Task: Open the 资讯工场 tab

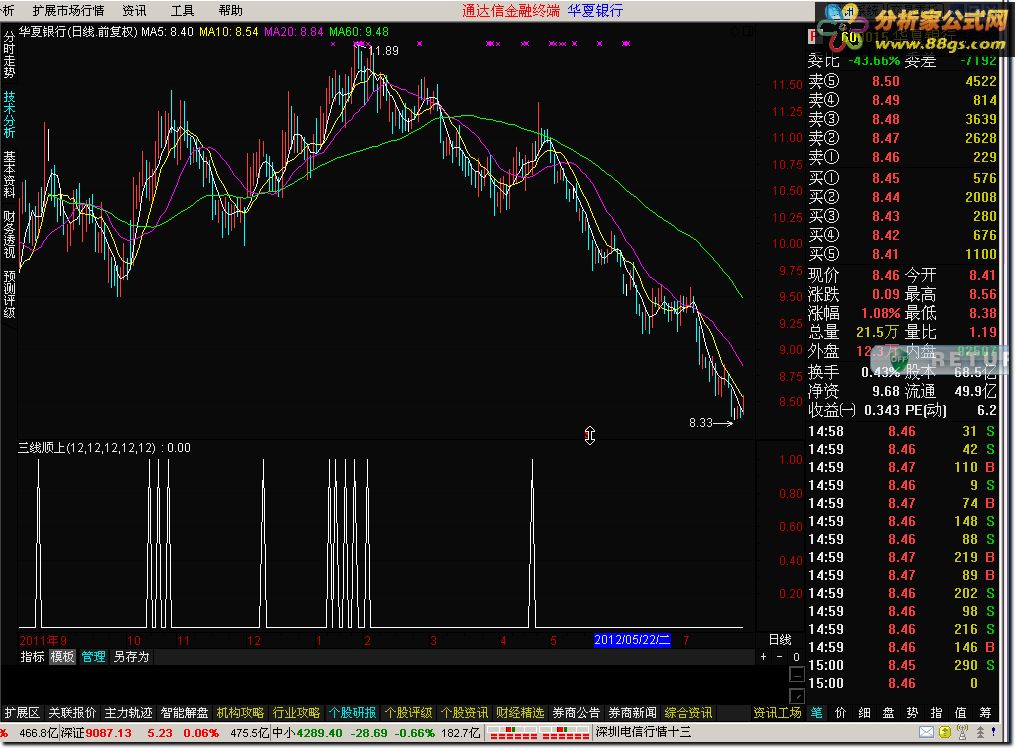Action: coord(778,713)
